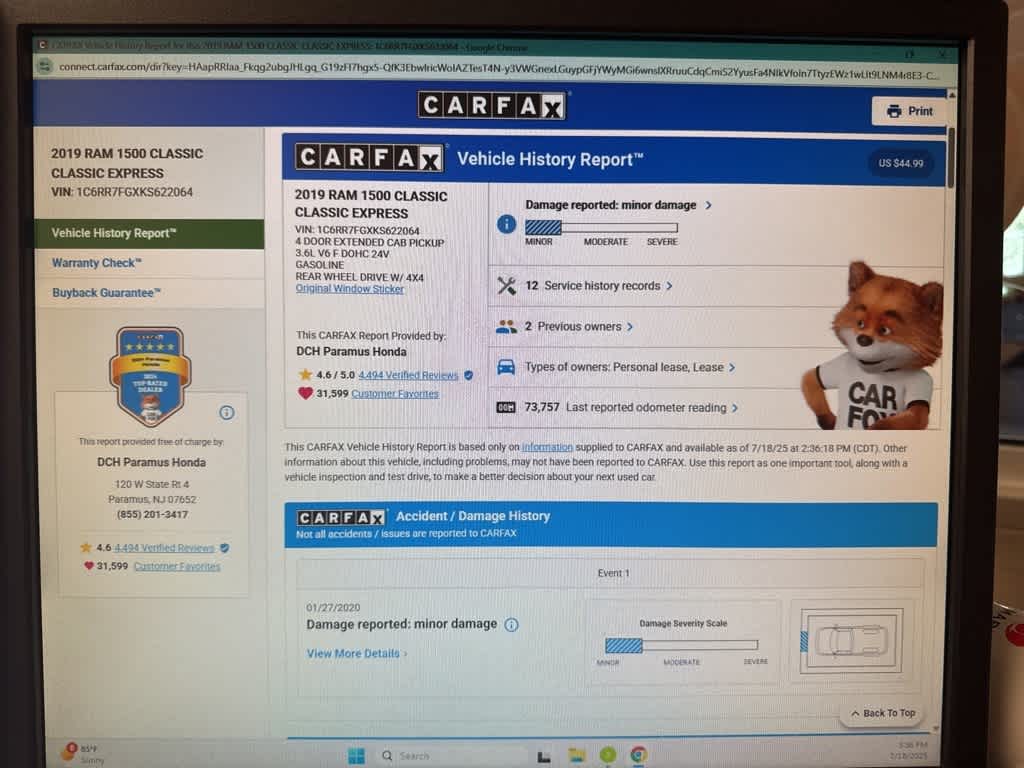Click the info icon beside dealer badge

(227, 413)
